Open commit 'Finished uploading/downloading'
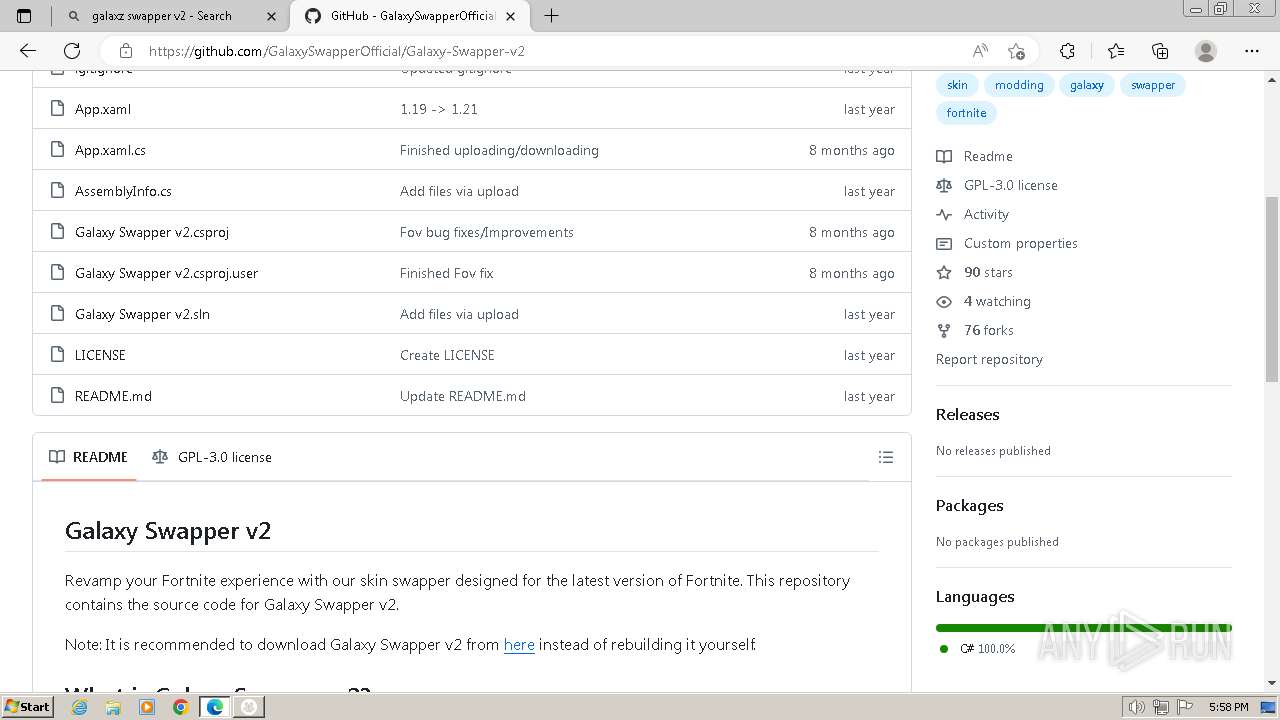The height and width of the screenshot is (720, 1280). (x=499, y=150)
